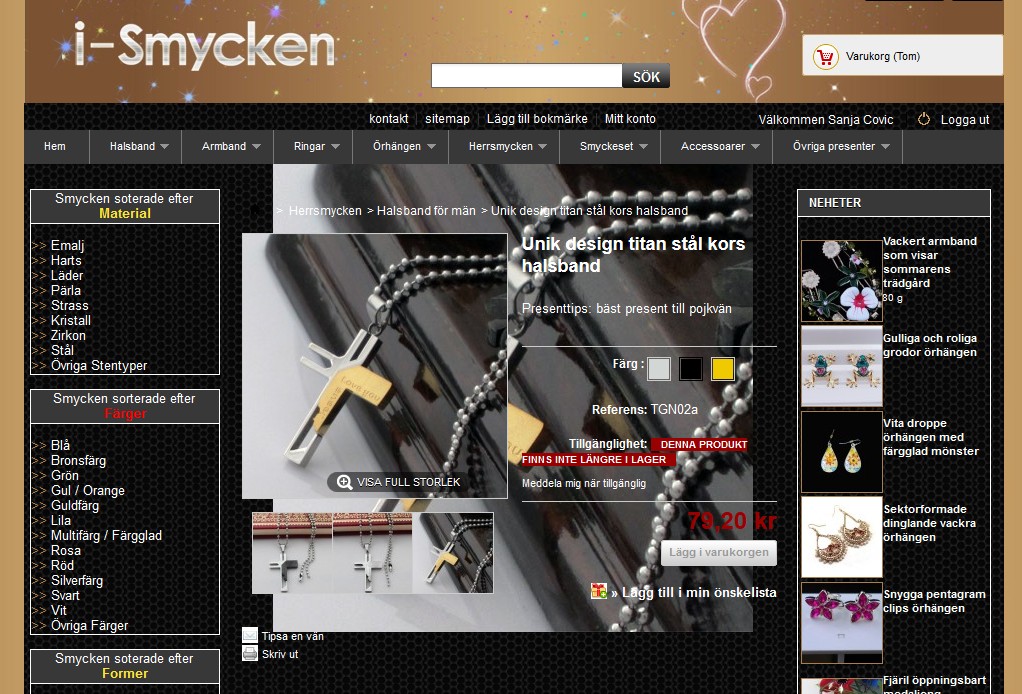Click Tipsa en vän
1022x694 pixels.
point(293,636)
